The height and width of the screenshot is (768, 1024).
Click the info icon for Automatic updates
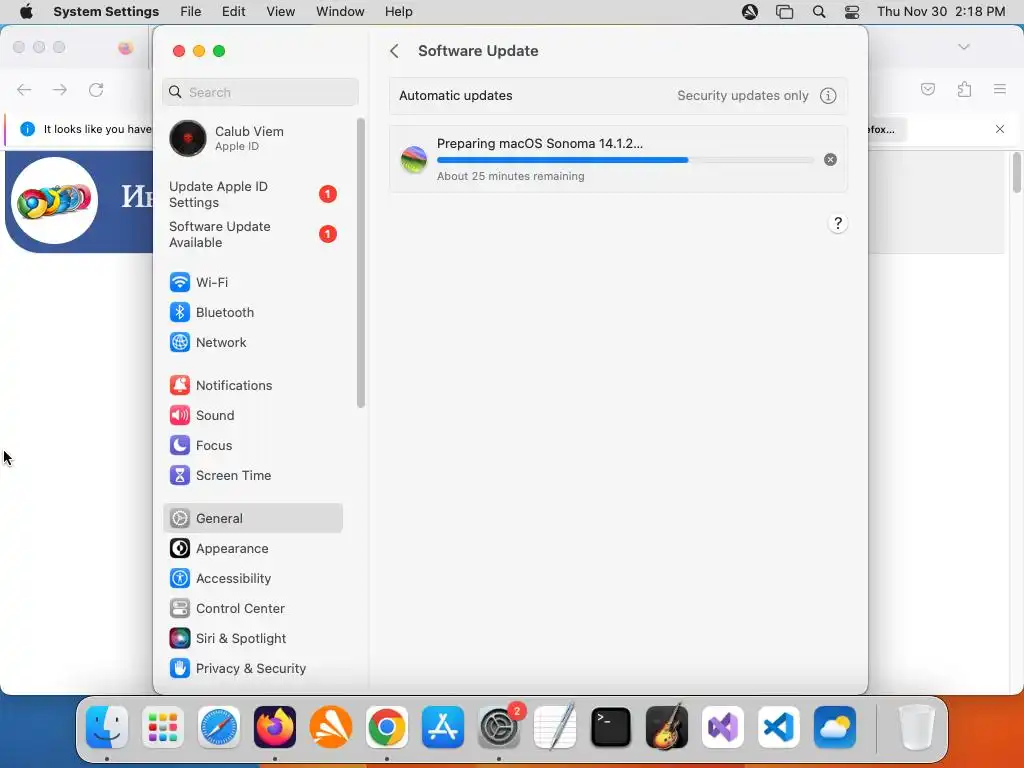[828, 96]
